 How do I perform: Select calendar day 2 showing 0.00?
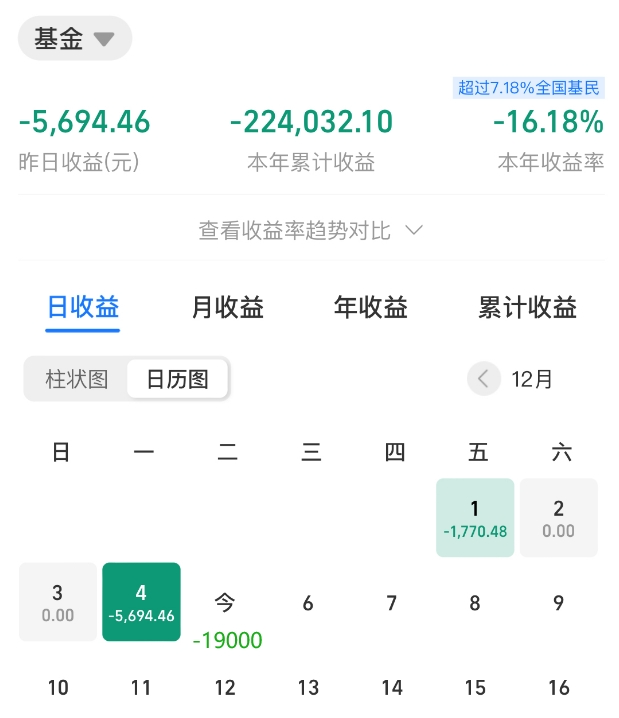click(559, 517)
